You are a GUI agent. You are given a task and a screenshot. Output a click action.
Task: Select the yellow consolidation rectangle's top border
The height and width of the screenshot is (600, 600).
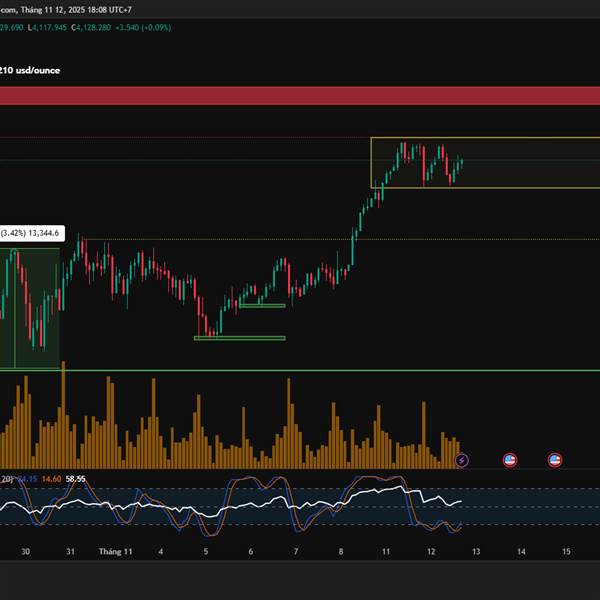(485, 137)
